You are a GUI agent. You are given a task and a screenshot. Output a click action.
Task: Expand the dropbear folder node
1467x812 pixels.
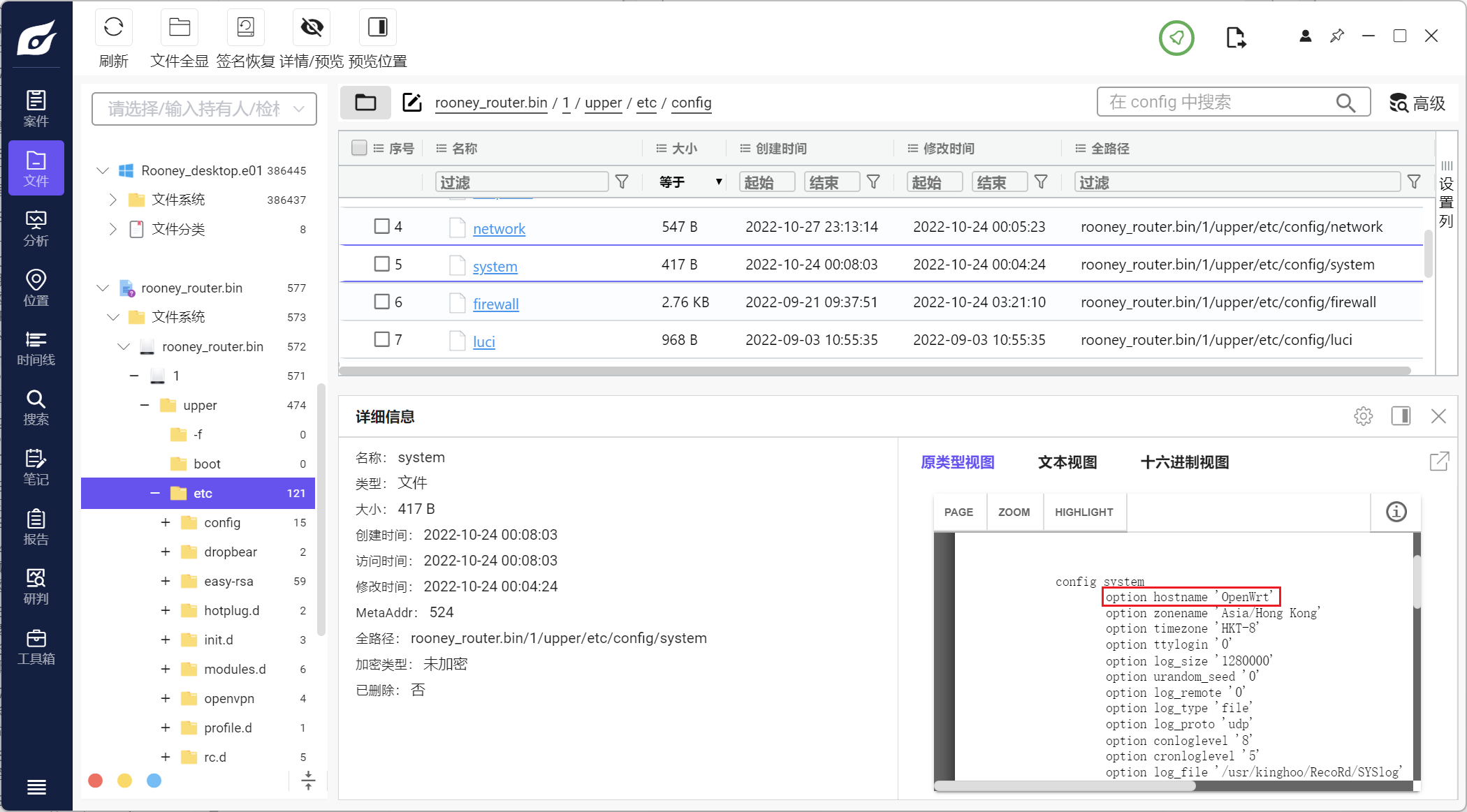click(x=166, y=552)
